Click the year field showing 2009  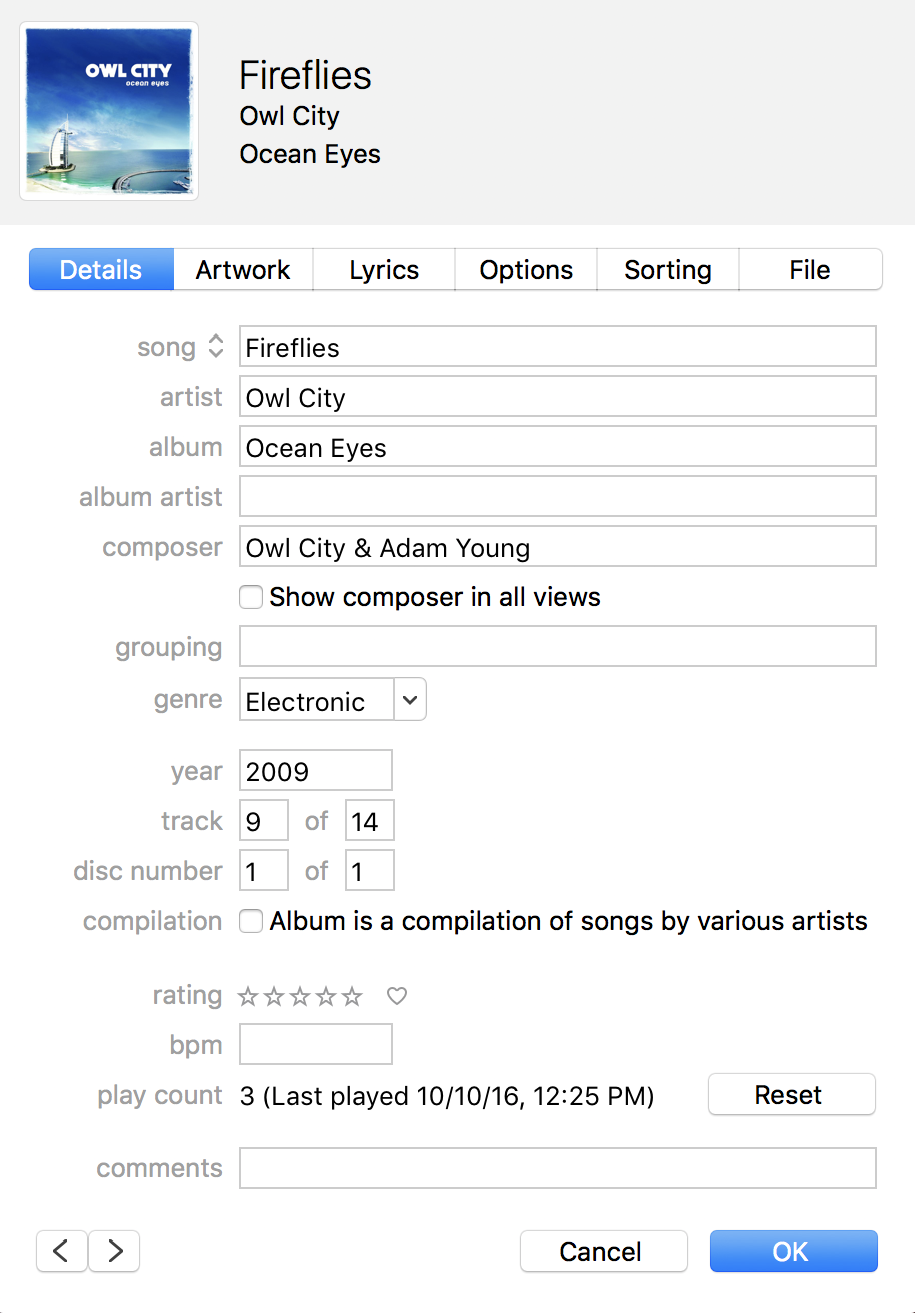316,770
